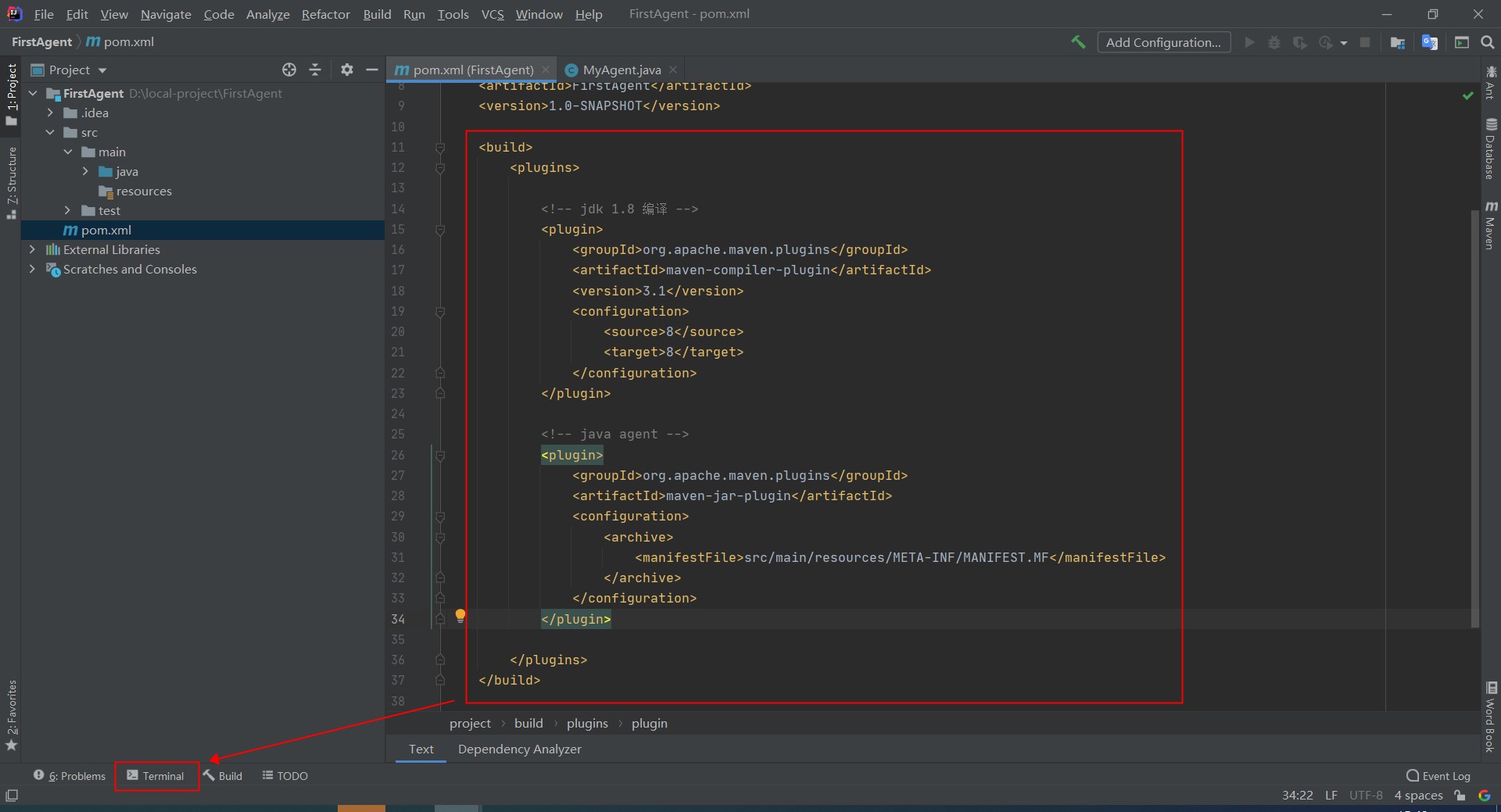
Task: Open Project Structure icon in toolbar
Action: (x=1398, y=42)
